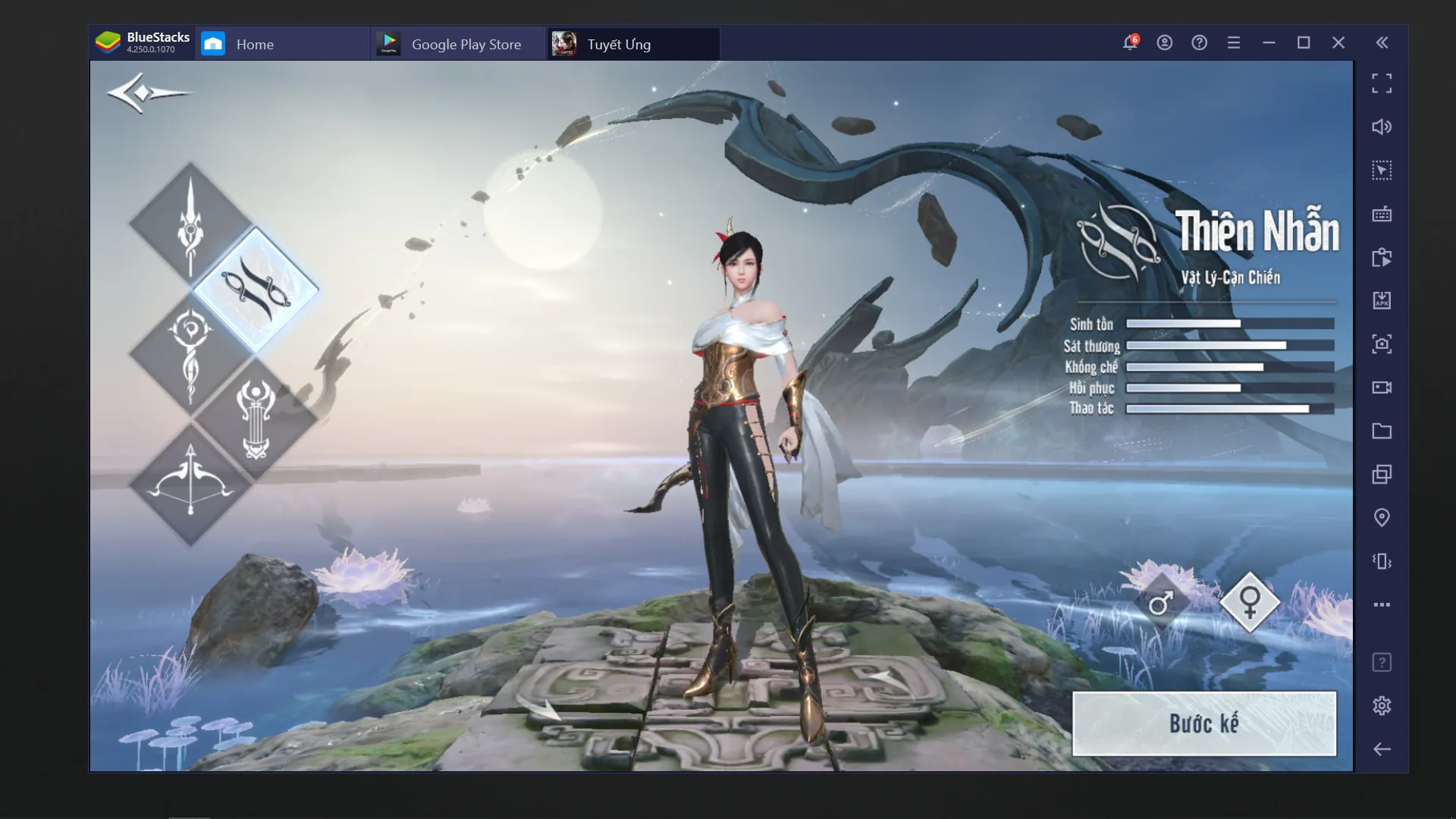Click the game back arrow icon
Viewport: 1456px width, 819px height.
pyautogui.click(x=149, y=93)
